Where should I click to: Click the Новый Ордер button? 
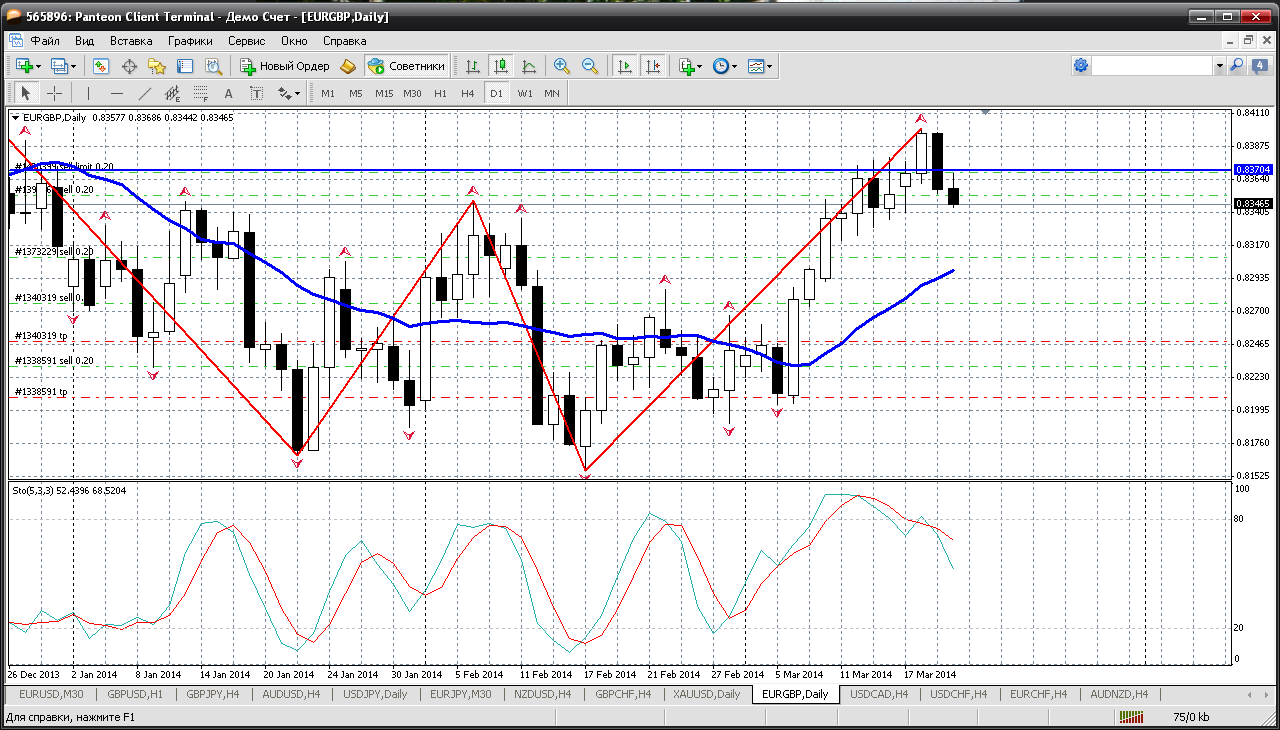[285, 66]
